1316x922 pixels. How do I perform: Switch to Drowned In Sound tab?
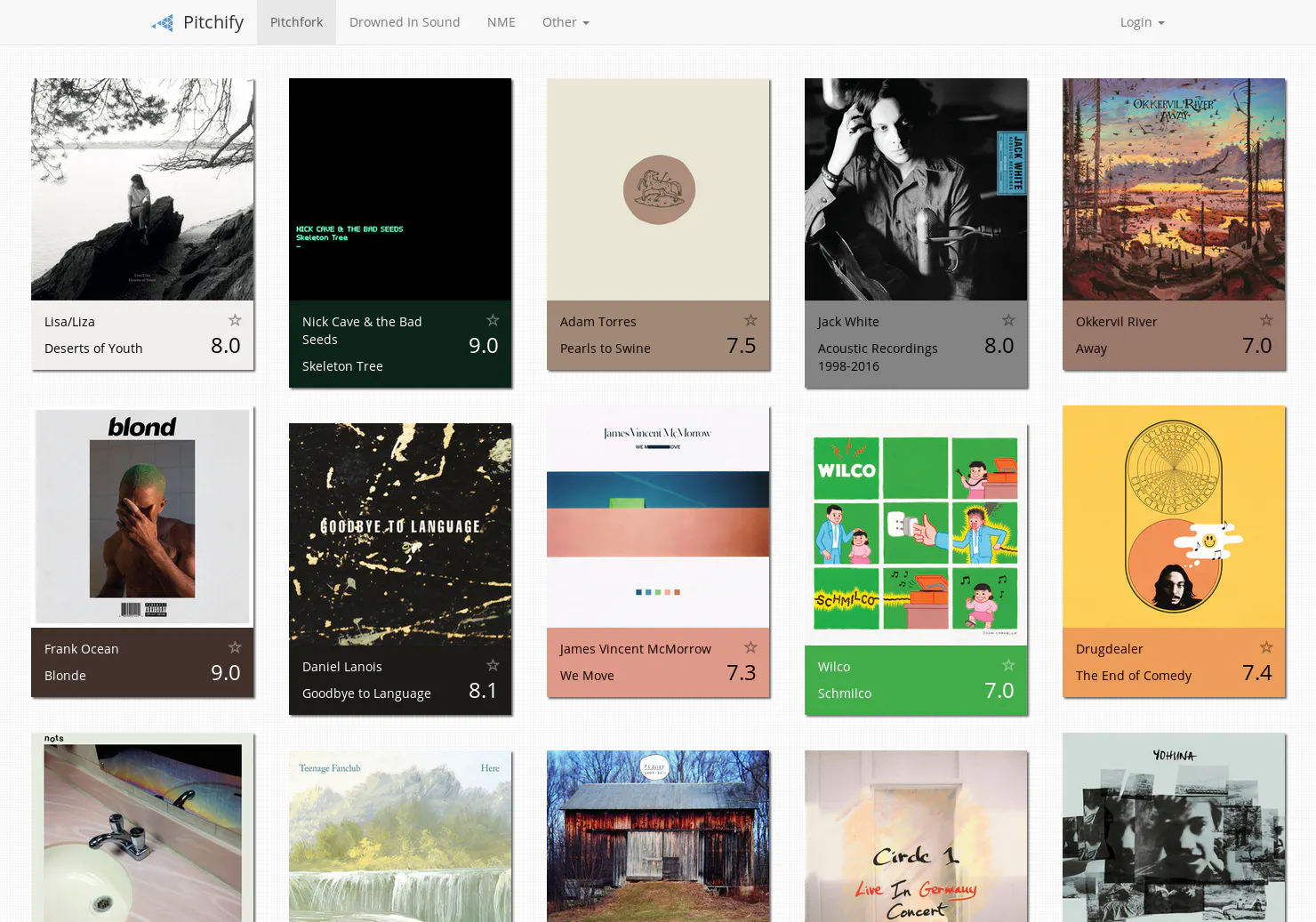coord(405,22)
